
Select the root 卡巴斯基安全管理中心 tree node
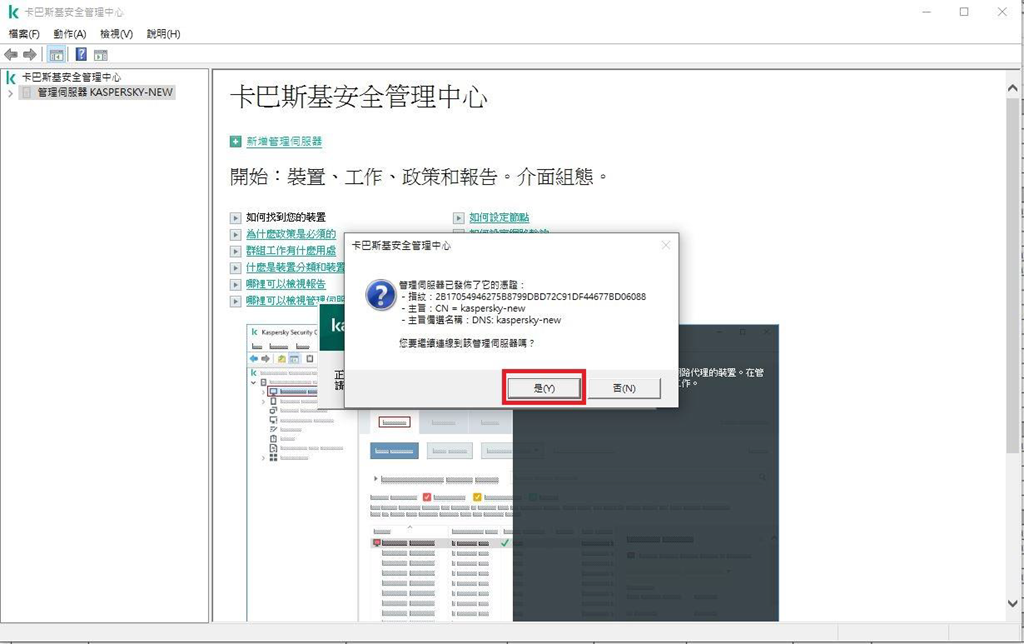[x=71, y=77]
